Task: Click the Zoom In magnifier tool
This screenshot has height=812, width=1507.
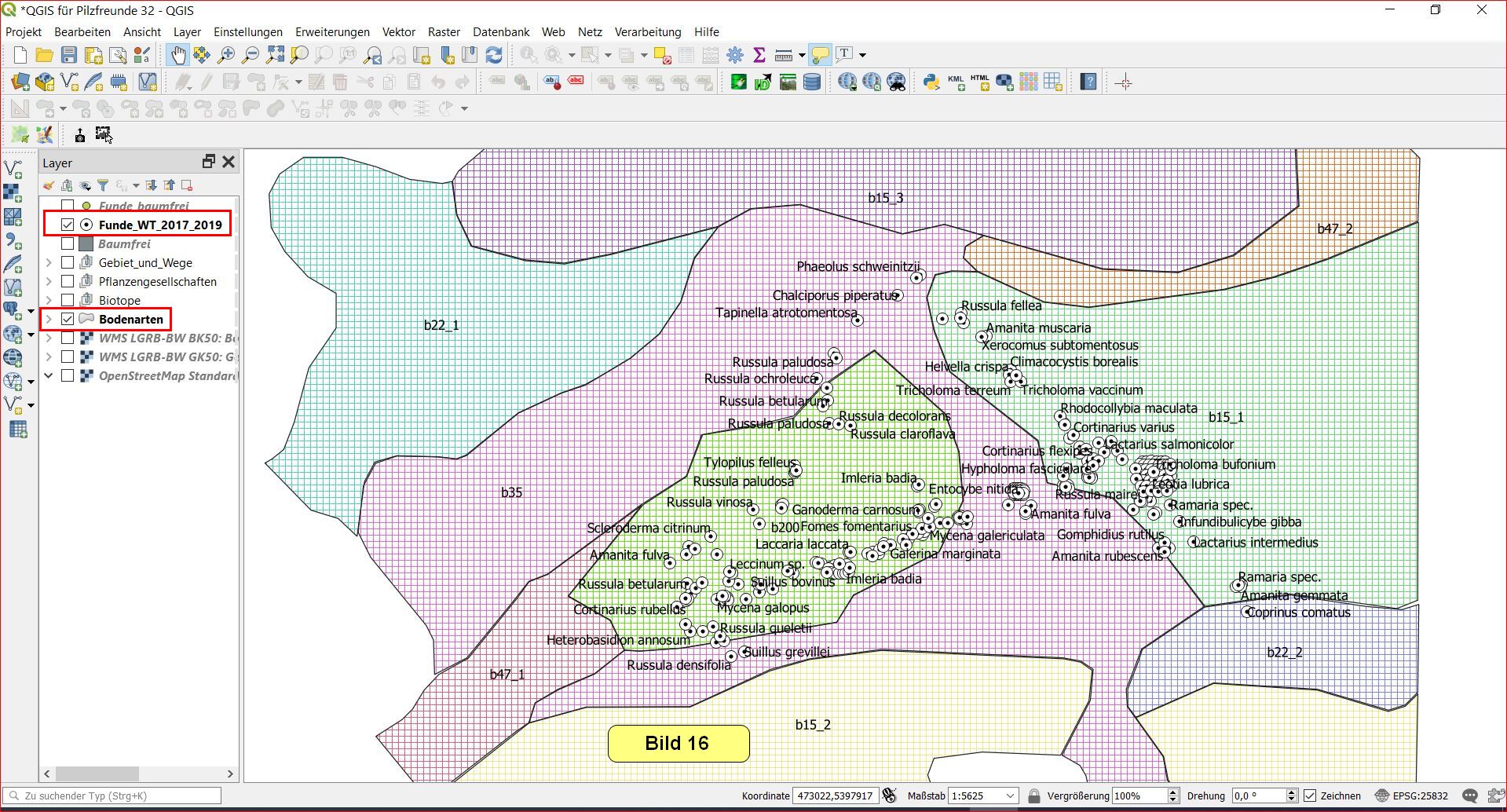Action: click(226, 55)
